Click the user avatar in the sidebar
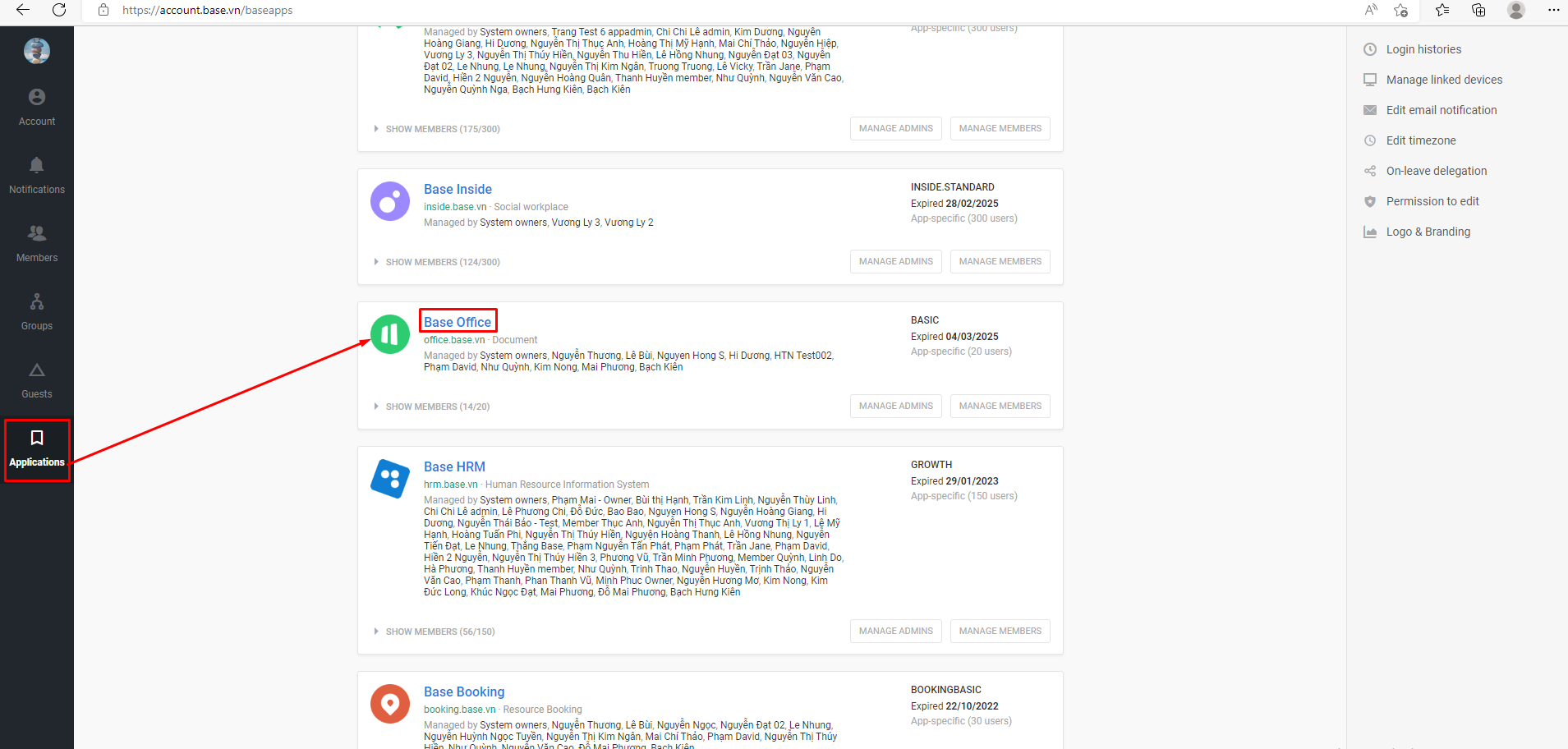 pyautogui.click(x=37, y=51)
